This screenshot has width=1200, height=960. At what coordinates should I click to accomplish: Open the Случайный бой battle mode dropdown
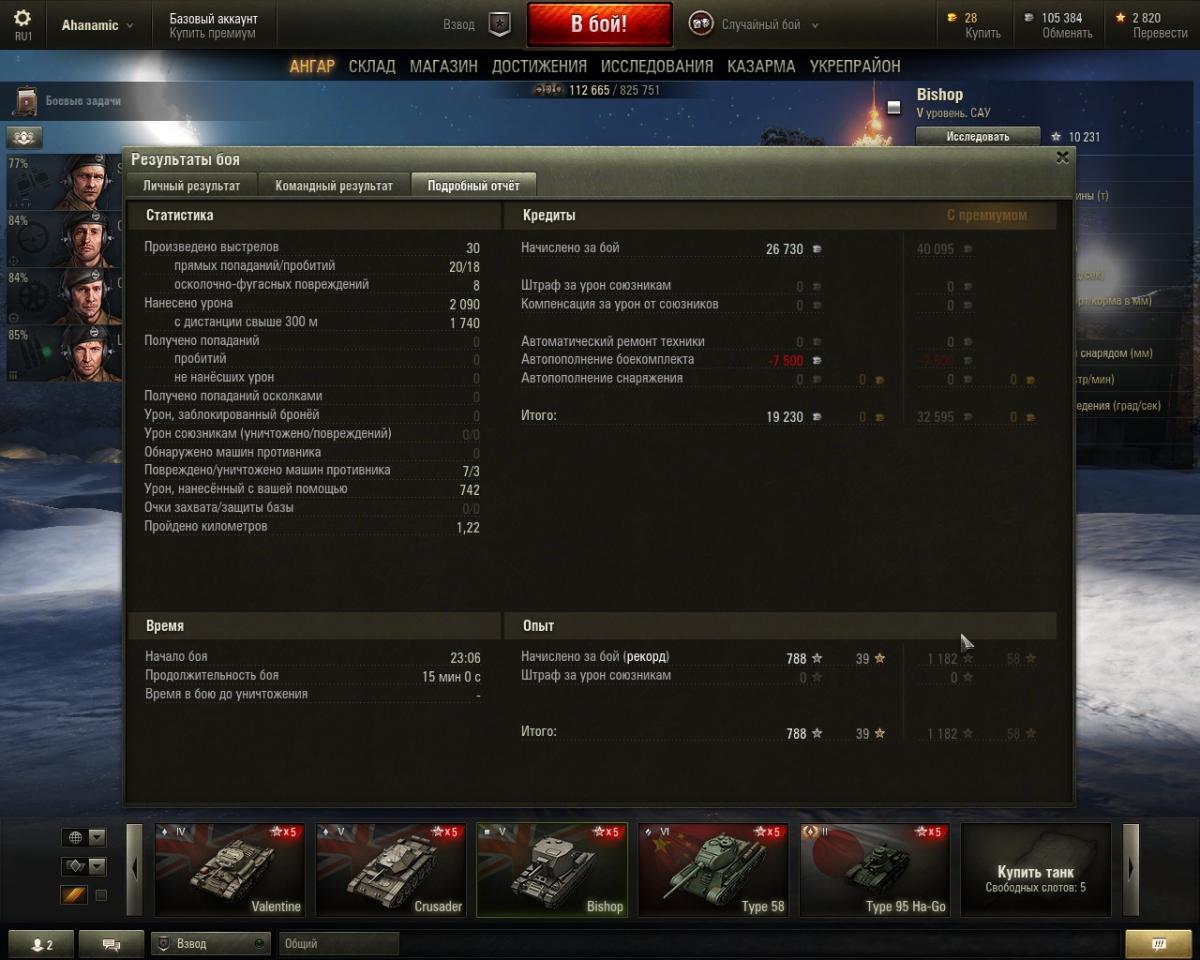756,25
